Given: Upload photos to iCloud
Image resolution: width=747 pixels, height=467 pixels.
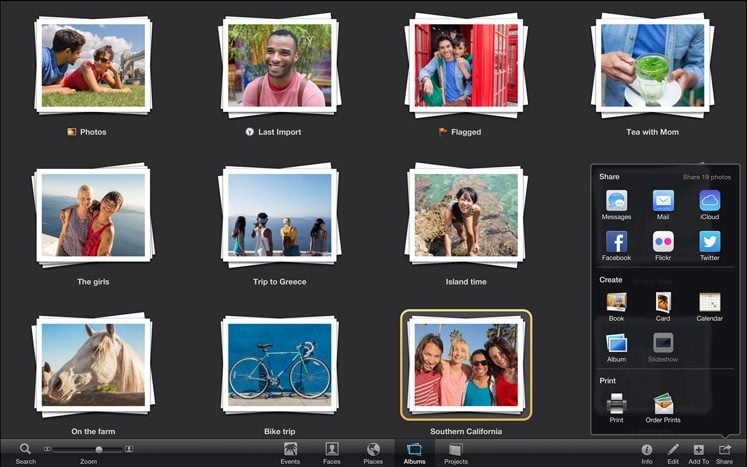Looking at the screenshot, I should point(709,201).
